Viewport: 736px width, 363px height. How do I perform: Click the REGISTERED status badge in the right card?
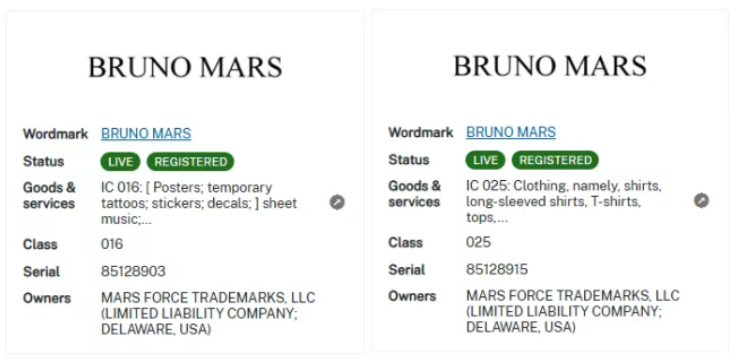[555, 160]
